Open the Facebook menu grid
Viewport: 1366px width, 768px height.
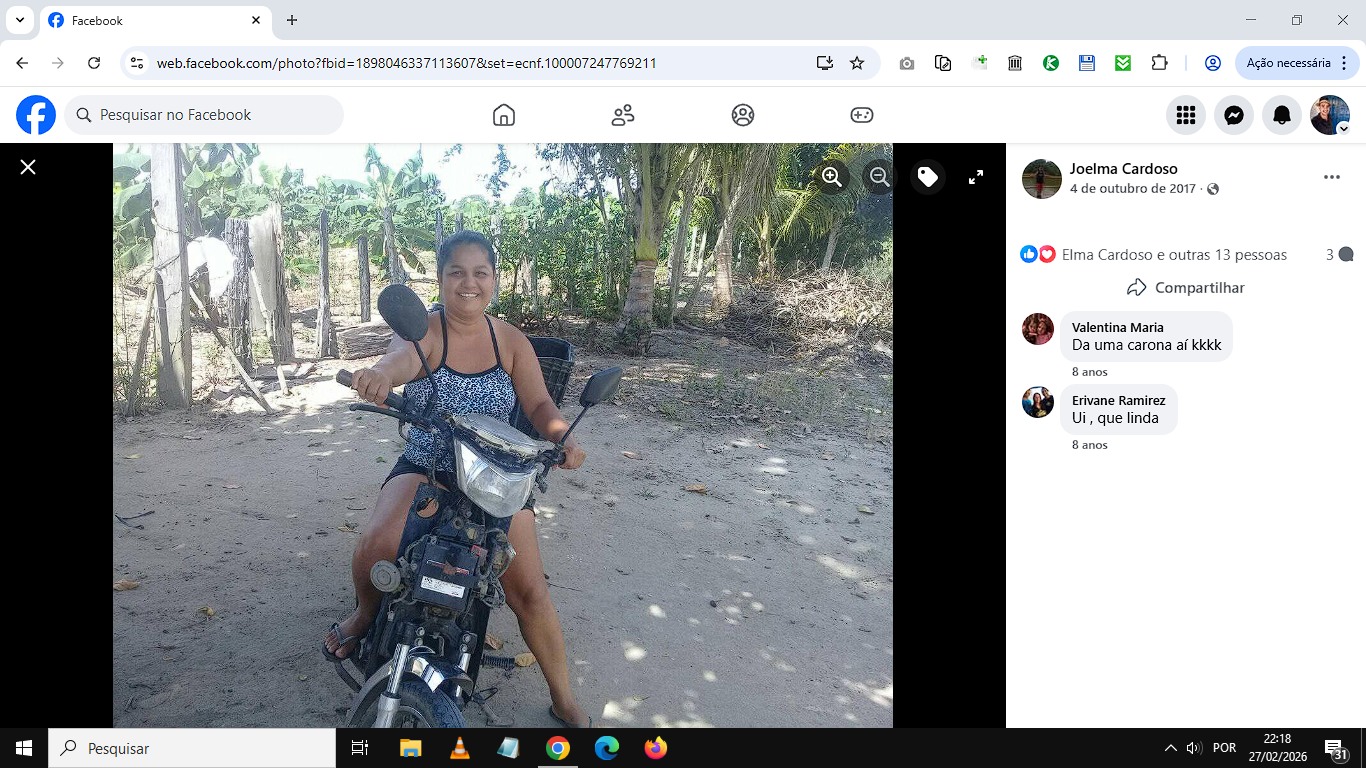[x=1186, y=115]
